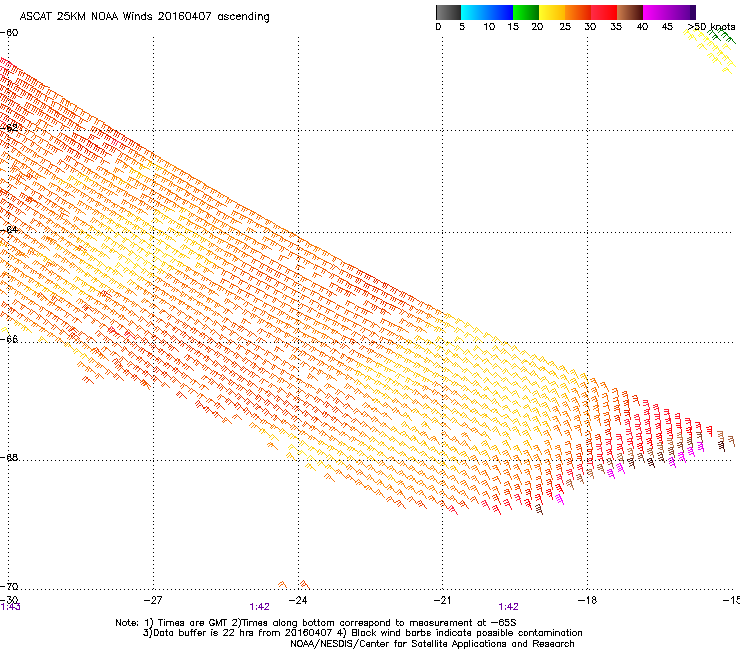Click the longitude label '-21'
Image resolution: width=740 pixels, height=650 pixels.
(442, 600)
